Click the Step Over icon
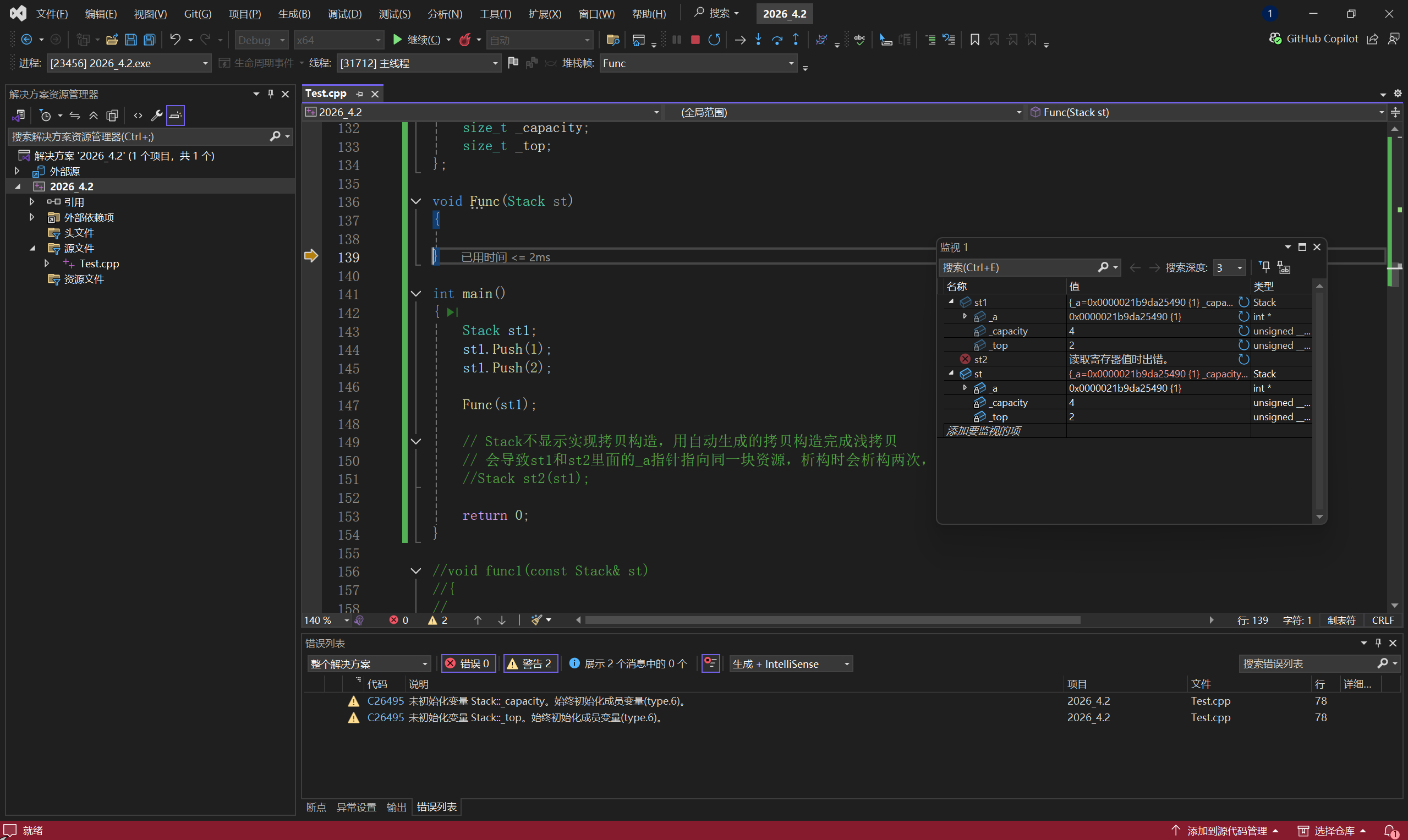 [x=777, y=40]
